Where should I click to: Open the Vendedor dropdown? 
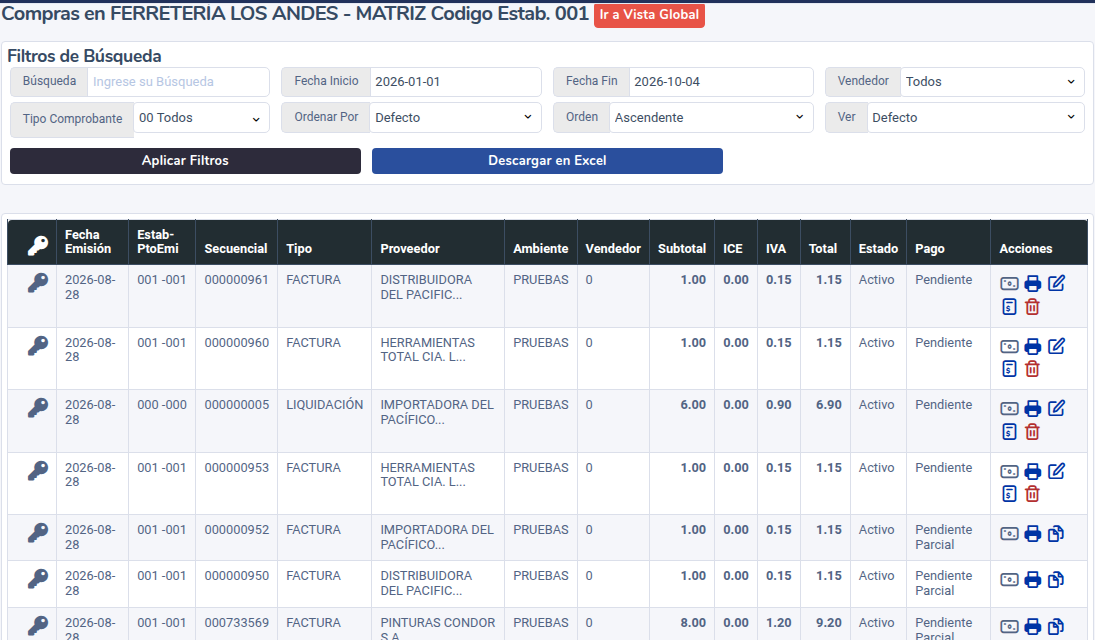pyautogui.click(x=992, y=82)
